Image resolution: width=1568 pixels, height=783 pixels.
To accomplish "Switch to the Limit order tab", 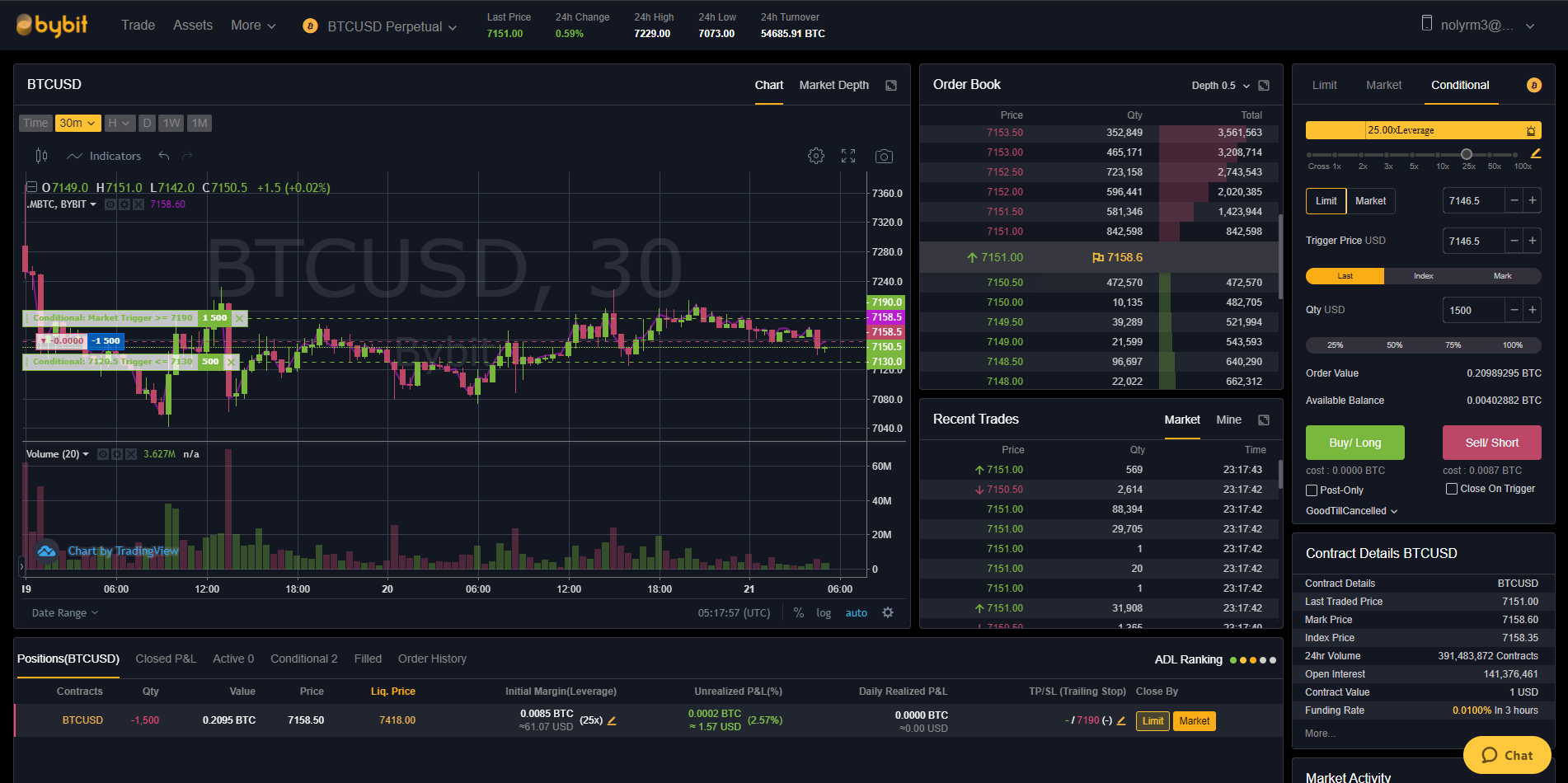I will [1324, 85].
